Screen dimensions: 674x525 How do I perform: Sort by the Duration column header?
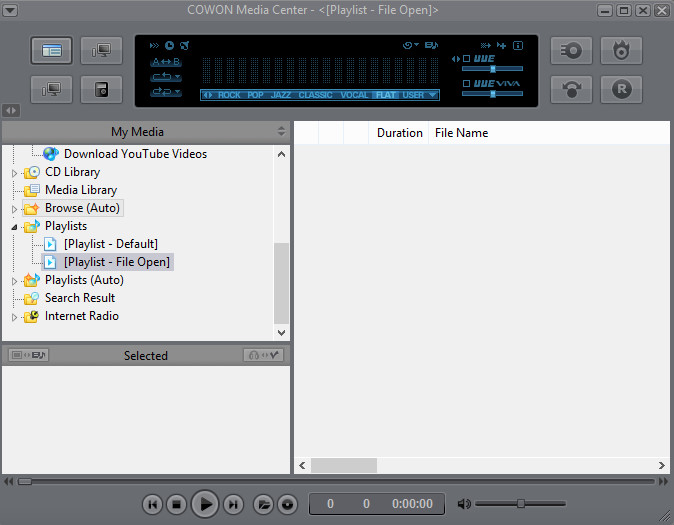(x=398, y=133)
